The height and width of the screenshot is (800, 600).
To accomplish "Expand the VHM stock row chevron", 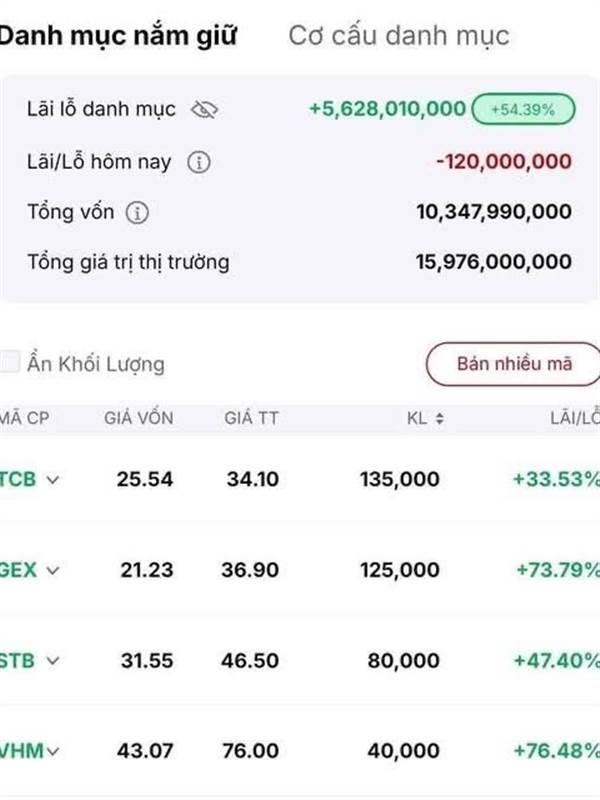I will pos(52,751).
